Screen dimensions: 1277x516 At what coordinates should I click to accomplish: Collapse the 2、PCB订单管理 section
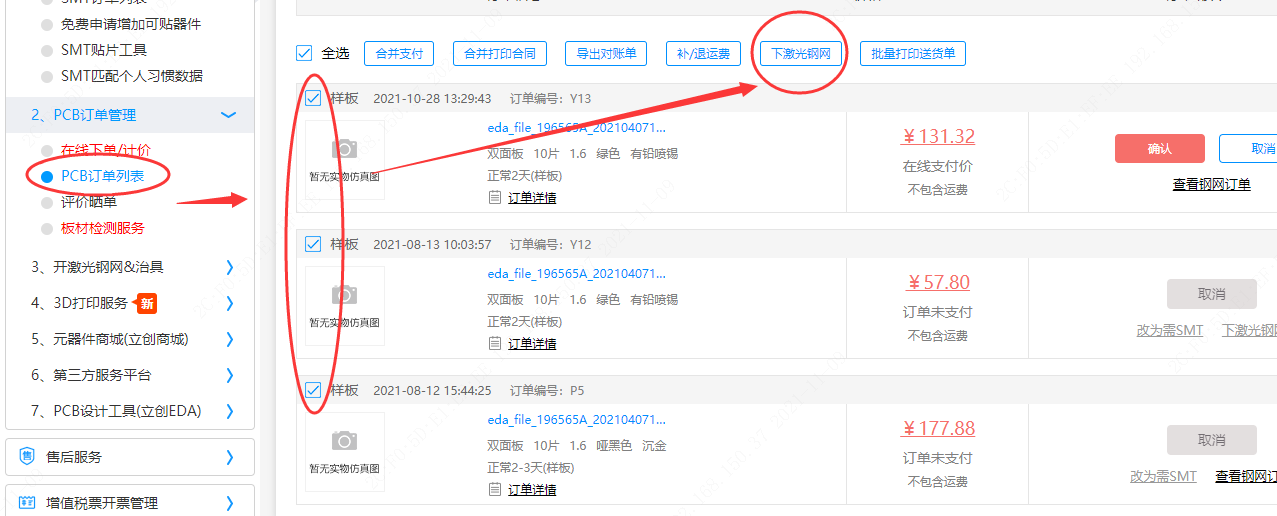pos(229,115)
